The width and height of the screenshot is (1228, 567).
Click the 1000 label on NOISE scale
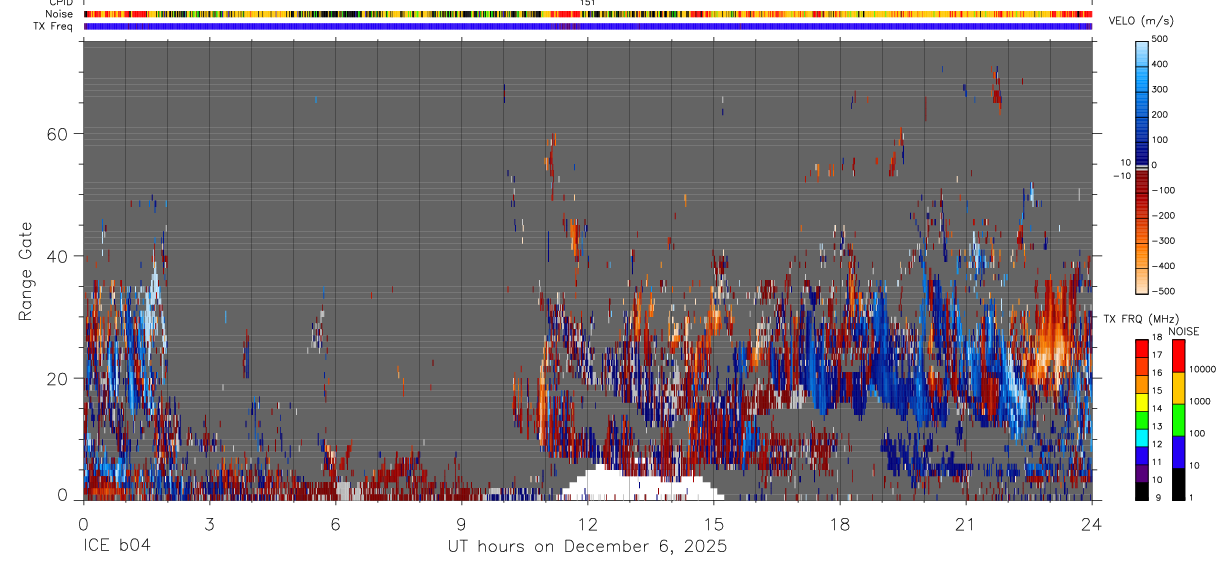point(1200,401)
